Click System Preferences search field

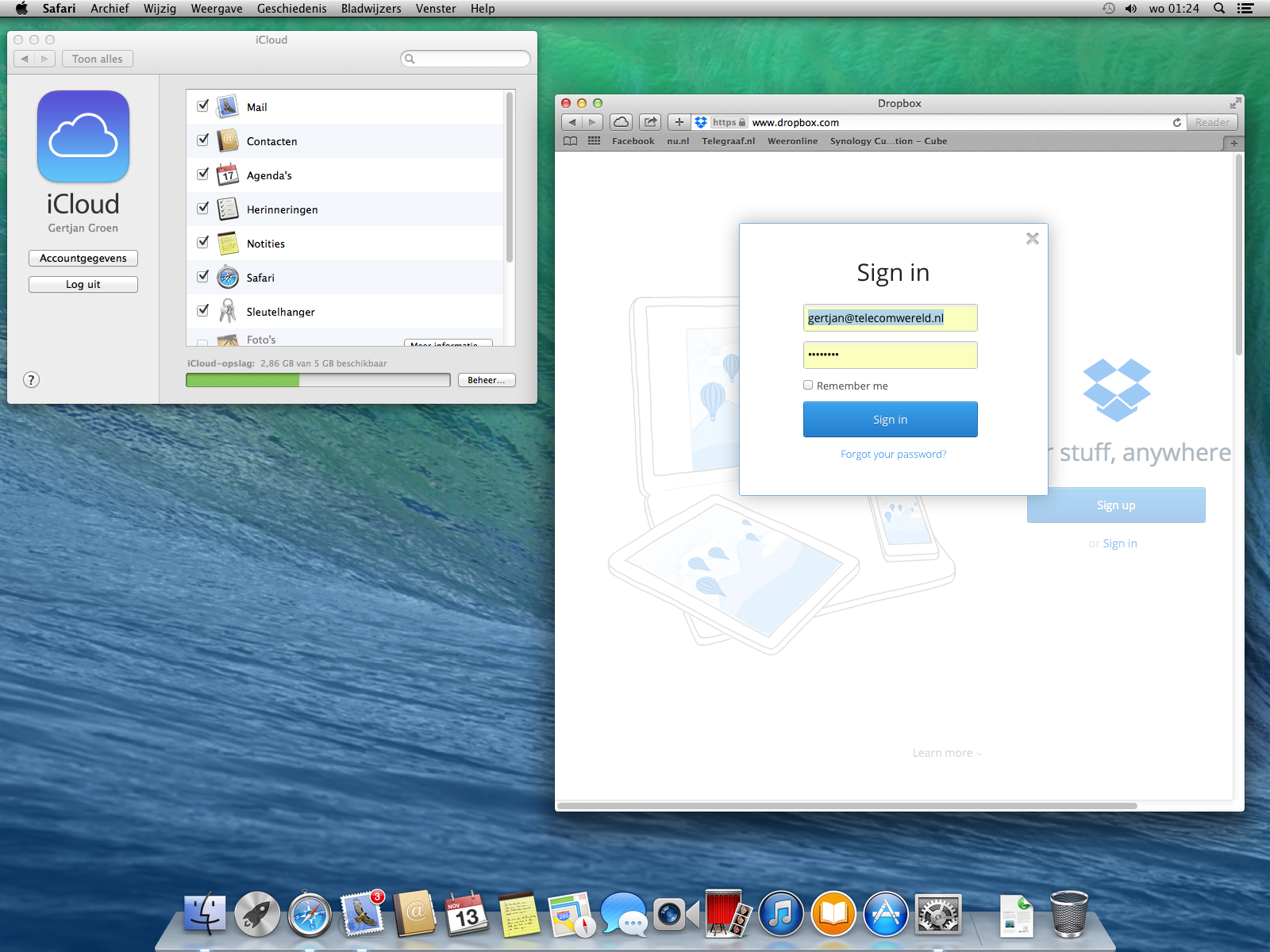point(465,59)
